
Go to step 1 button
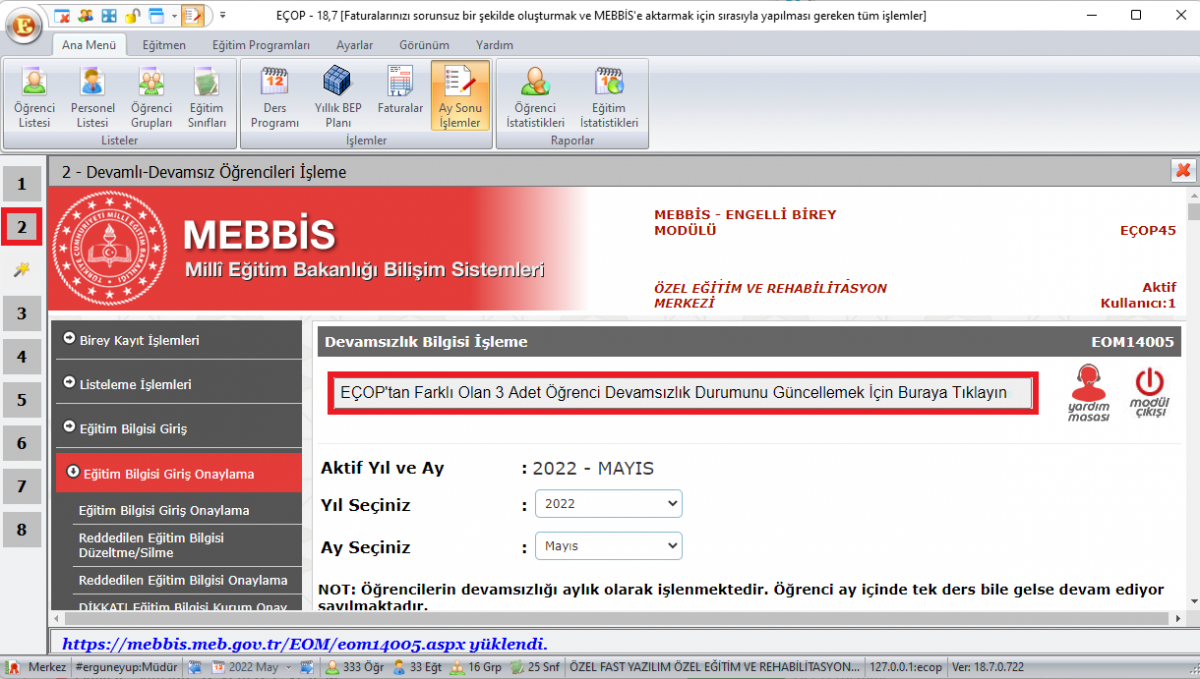[x=22, y=184]
